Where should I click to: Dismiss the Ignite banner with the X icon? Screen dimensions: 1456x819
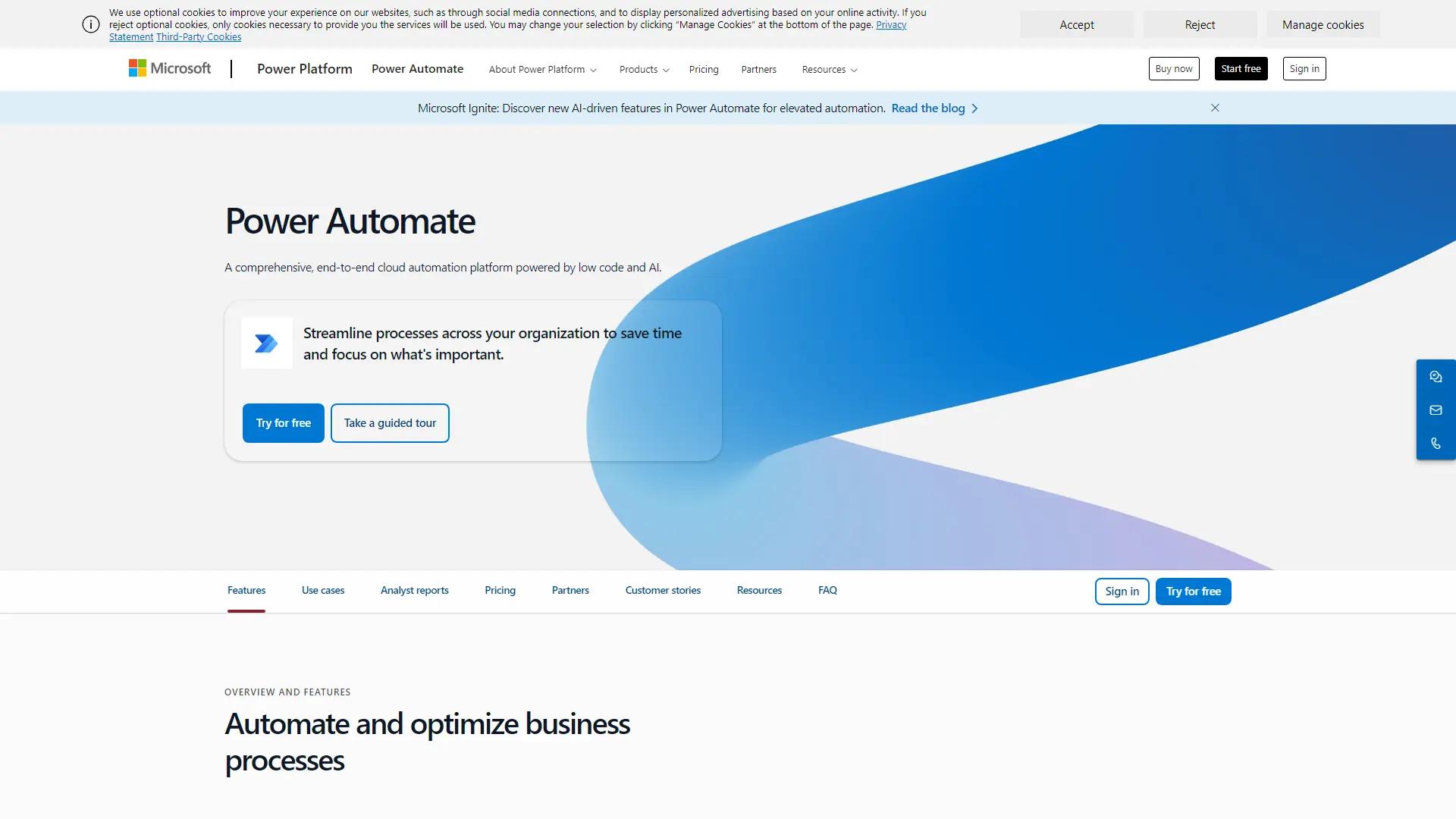1215,108
